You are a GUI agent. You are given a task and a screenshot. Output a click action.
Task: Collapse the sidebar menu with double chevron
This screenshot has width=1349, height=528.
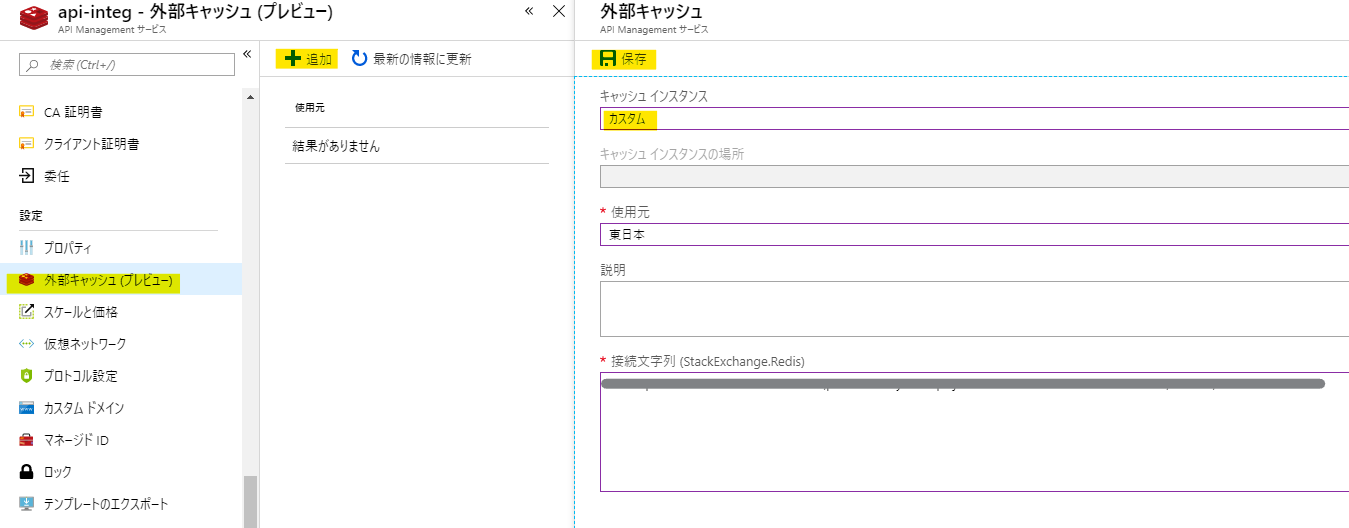point(247,54)
